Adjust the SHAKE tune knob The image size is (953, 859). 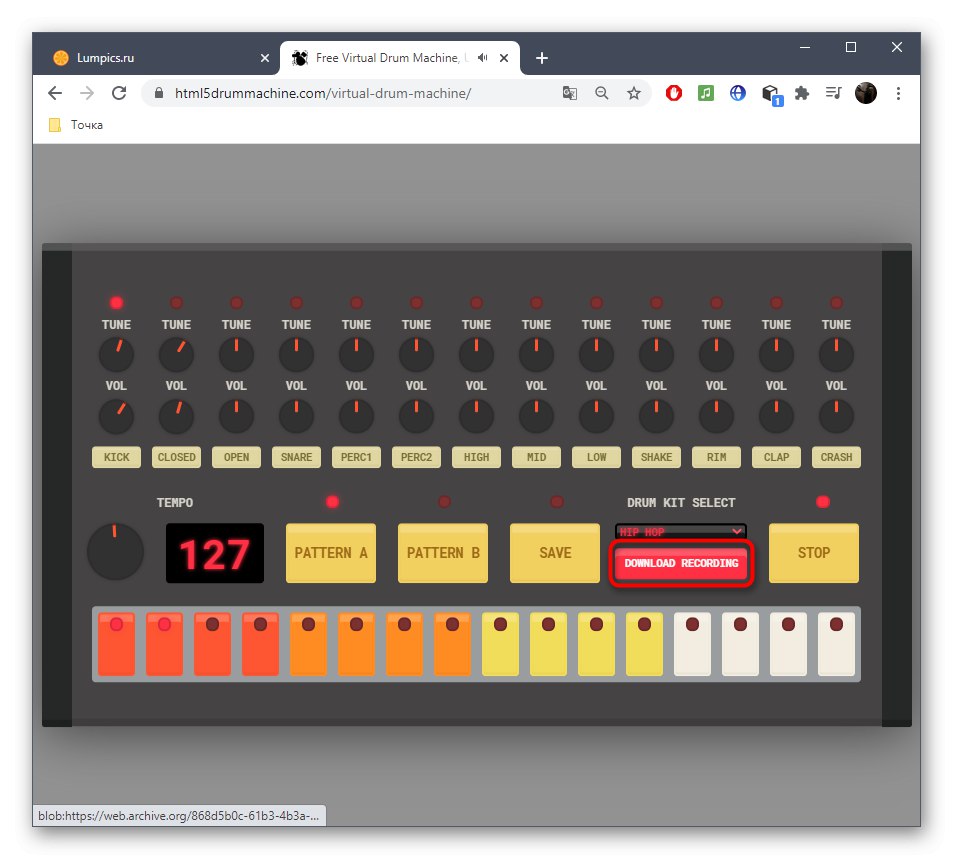point(656,354)
